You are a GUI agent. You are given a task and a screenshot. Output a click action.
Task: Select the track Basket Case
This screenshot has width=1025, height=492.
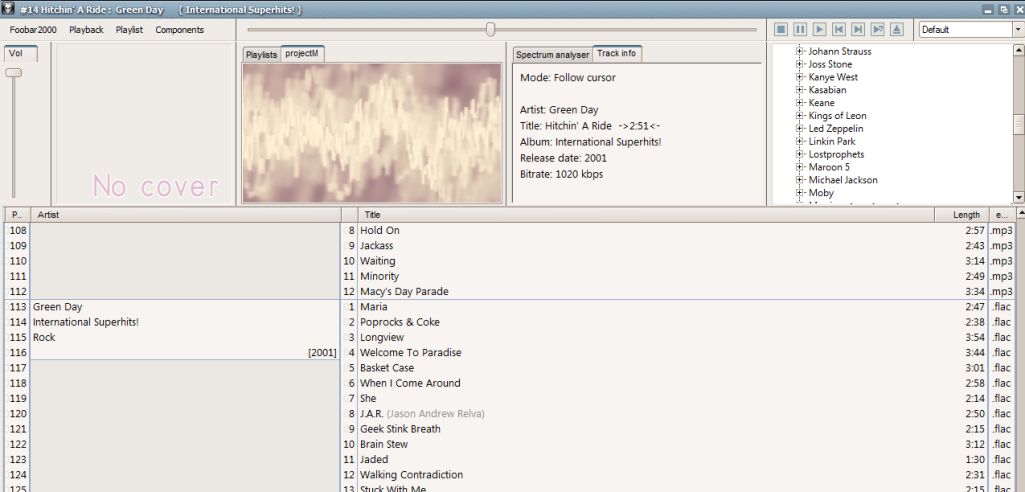387,368
